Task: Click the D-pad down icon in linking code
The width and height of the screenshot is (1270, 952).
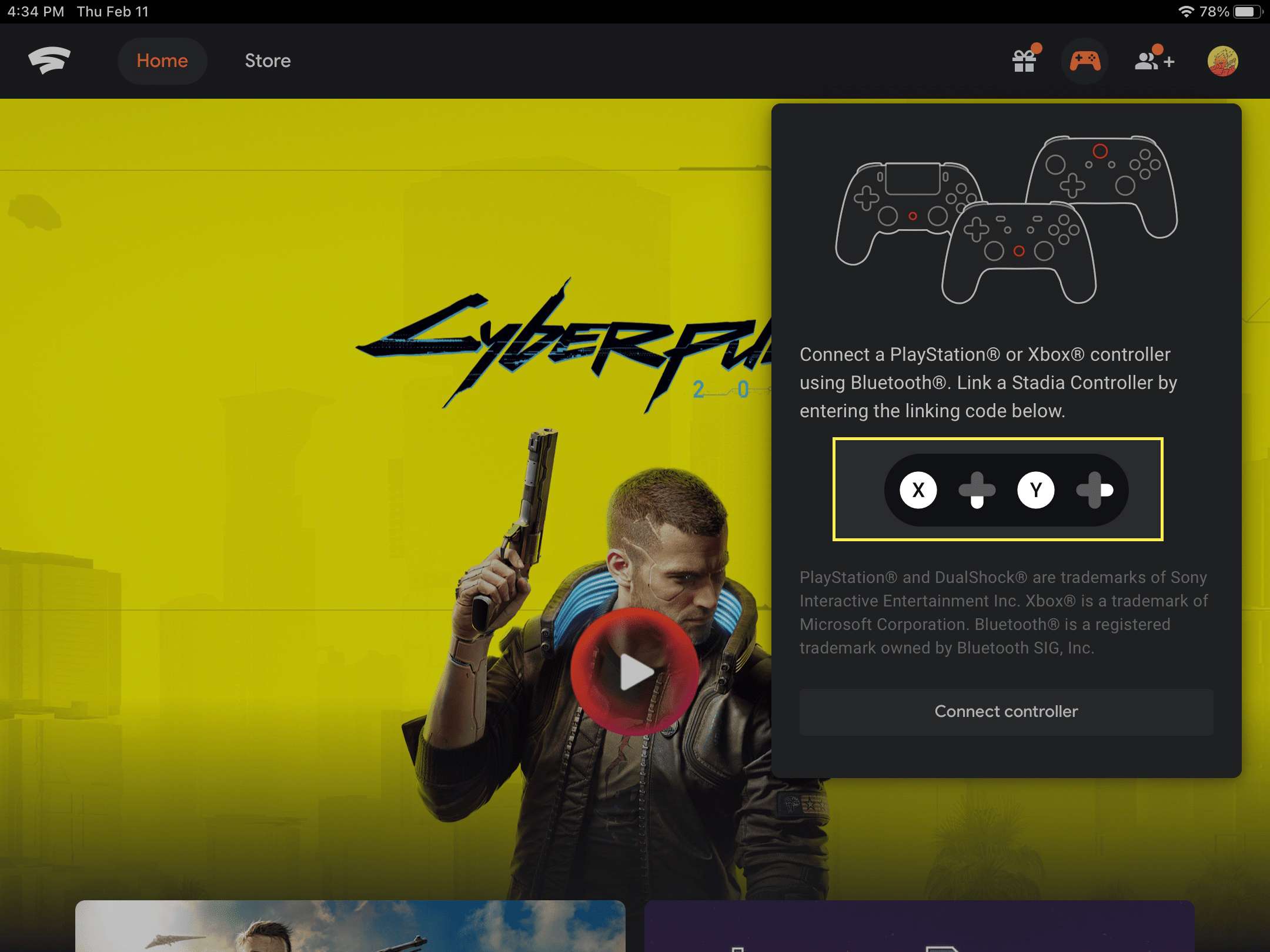Action: 977,490
